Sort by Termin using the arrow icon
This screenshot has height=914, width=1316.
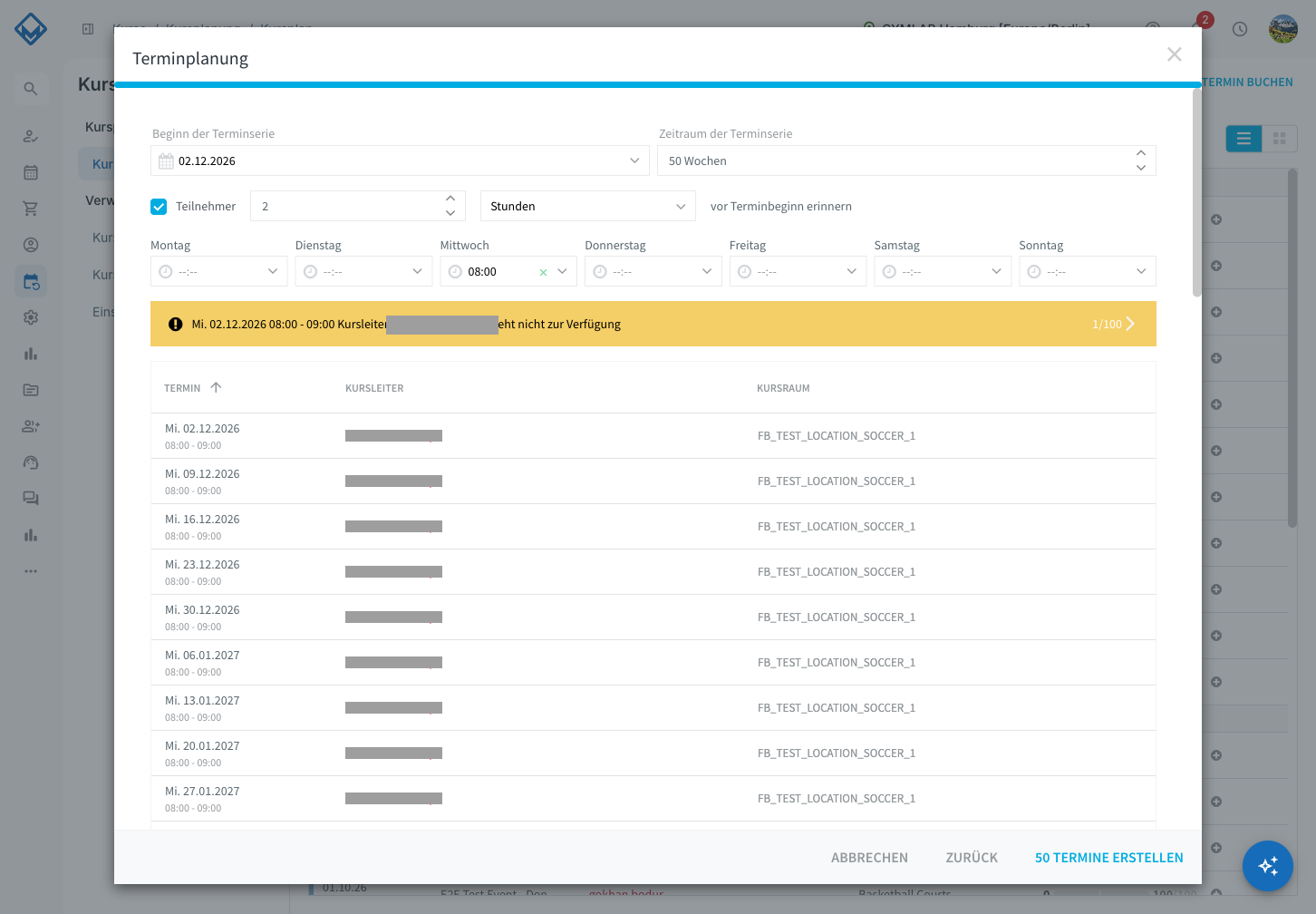pyautogui.click(x=216, y=387)
